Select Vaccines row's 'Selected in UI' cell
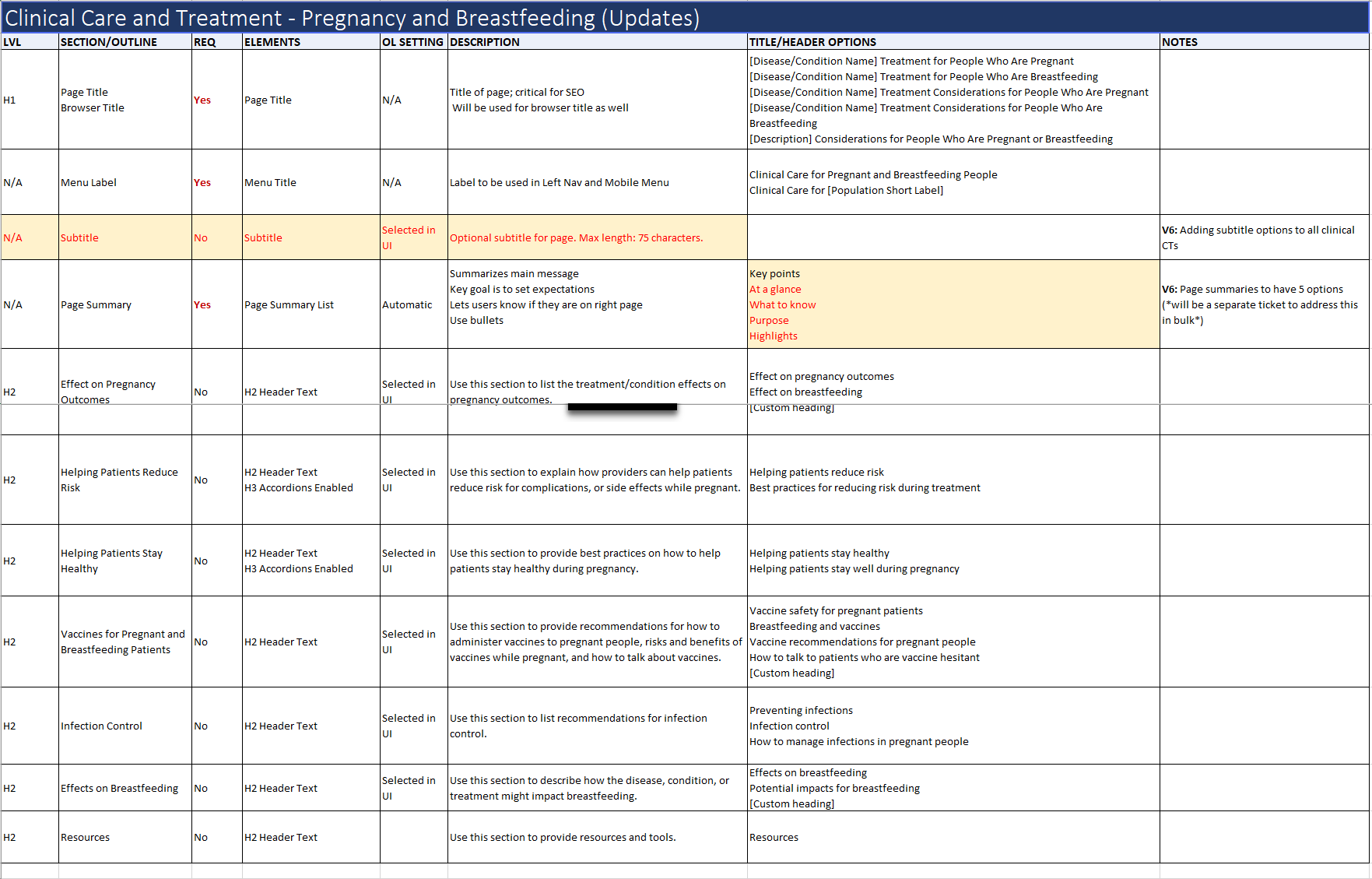 414,642
